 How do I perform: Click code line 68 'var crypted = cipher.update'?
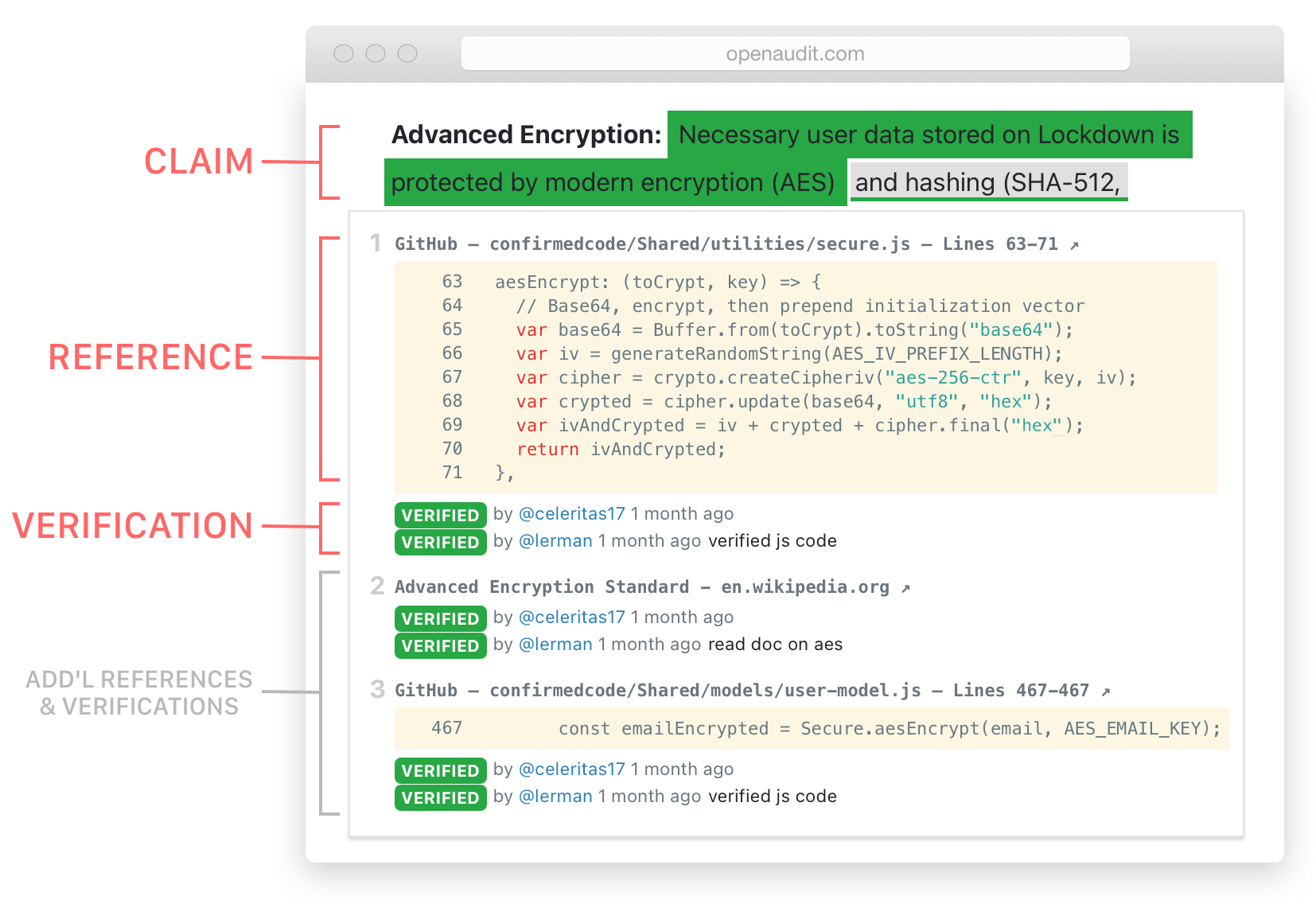click(x=784, y=401)
